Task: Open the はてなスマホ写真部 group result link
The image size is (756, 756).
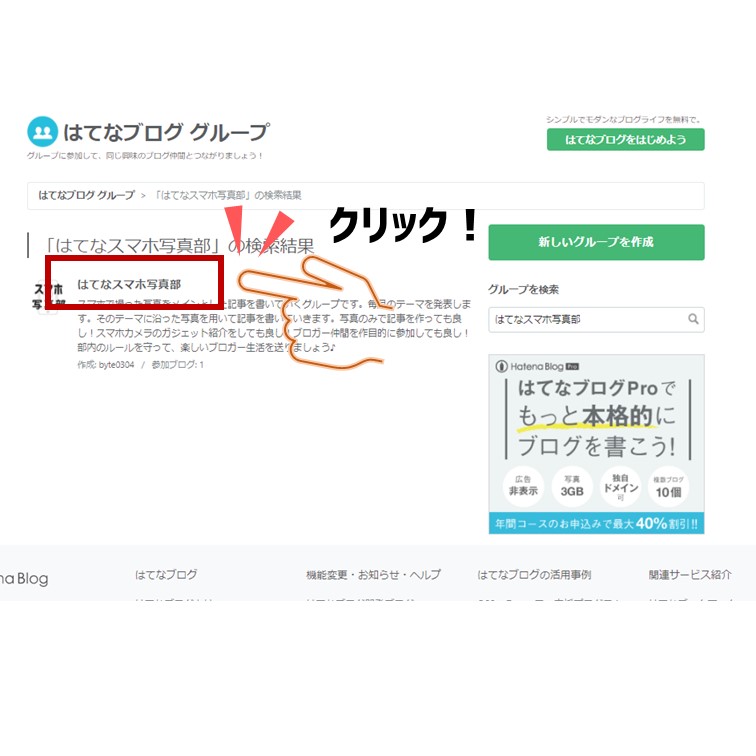Action: (x=129, y=284)
